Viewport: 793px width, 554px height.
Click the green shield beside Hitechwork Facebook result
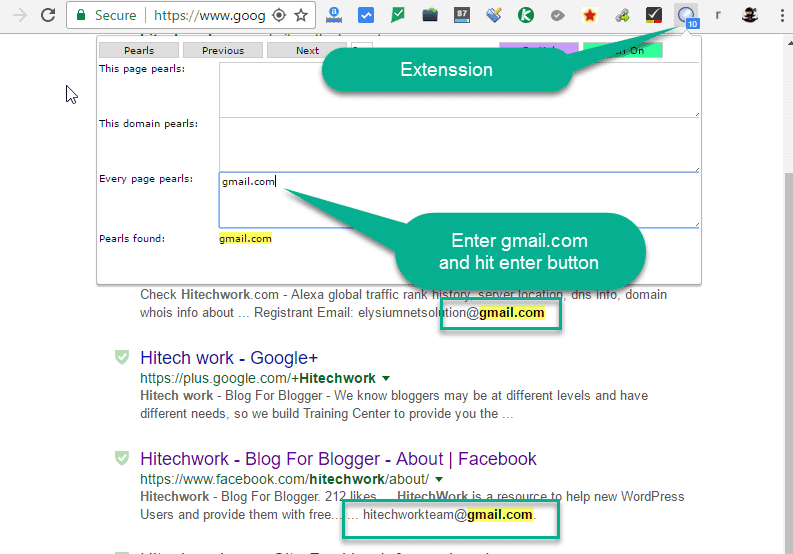click(x=122, y=458)
